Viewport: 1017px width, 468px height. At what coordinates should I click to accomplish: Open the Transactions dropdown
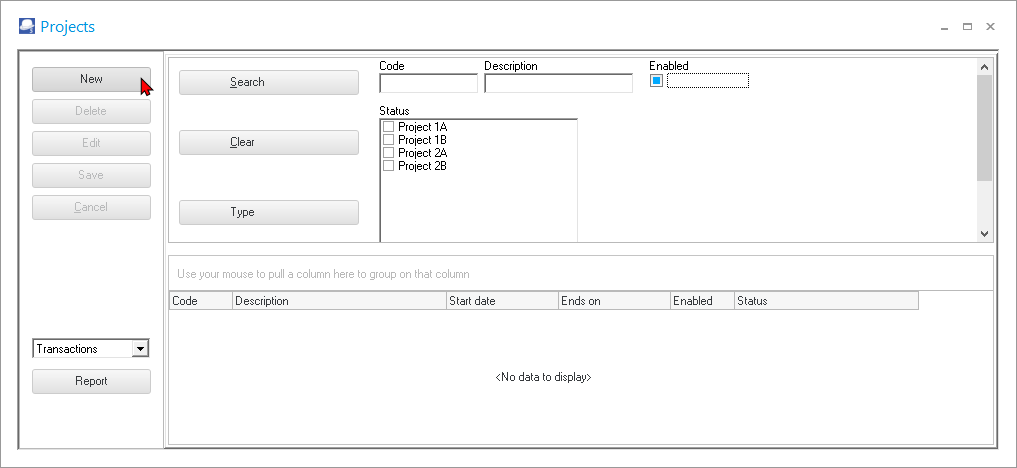pos(140,349)
